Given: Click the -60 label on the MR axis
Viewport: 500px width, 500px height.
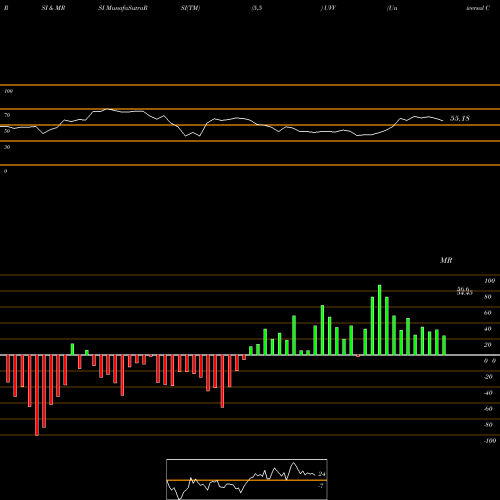Looking at the screenshot, I should pyautogui.click(x=488, y=409).
